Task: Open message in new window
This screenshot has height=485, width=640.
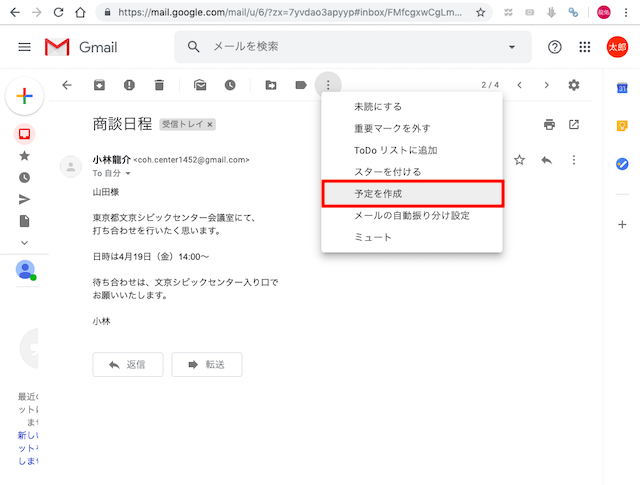Action: [574, 124]
